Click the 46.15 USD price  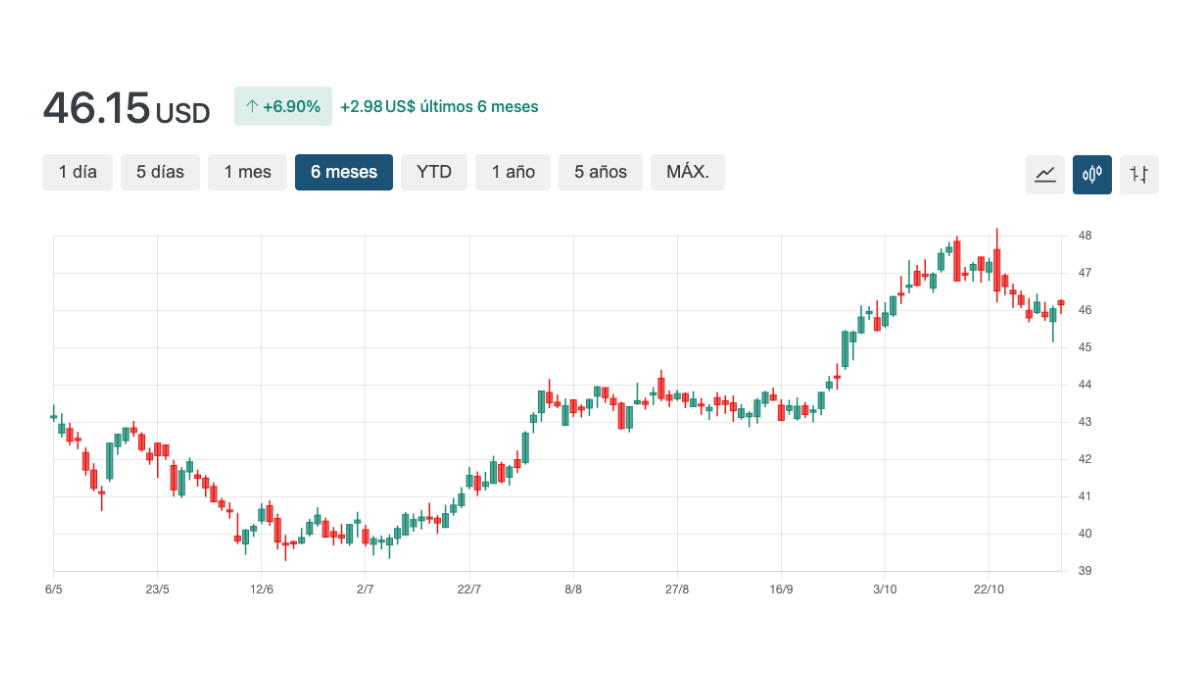(126, 108)
